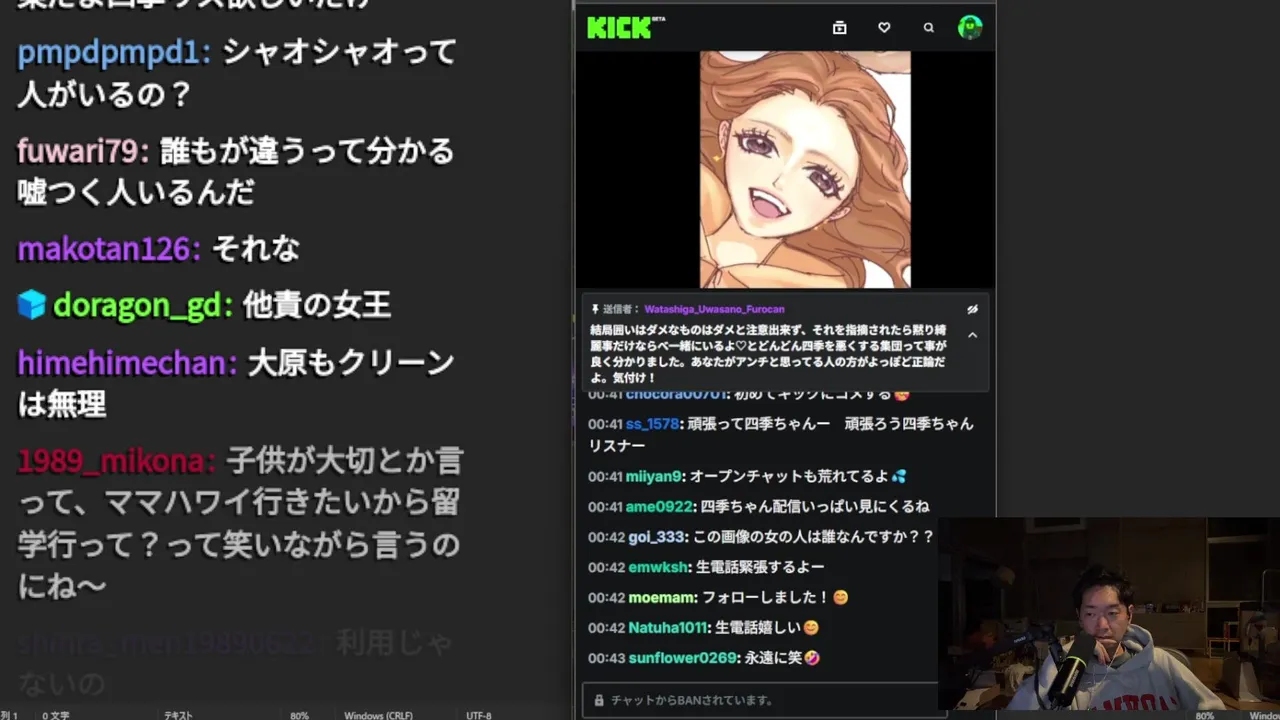
Task: Click username miiyan9 in Kick chat
Action: coord(654,477)
